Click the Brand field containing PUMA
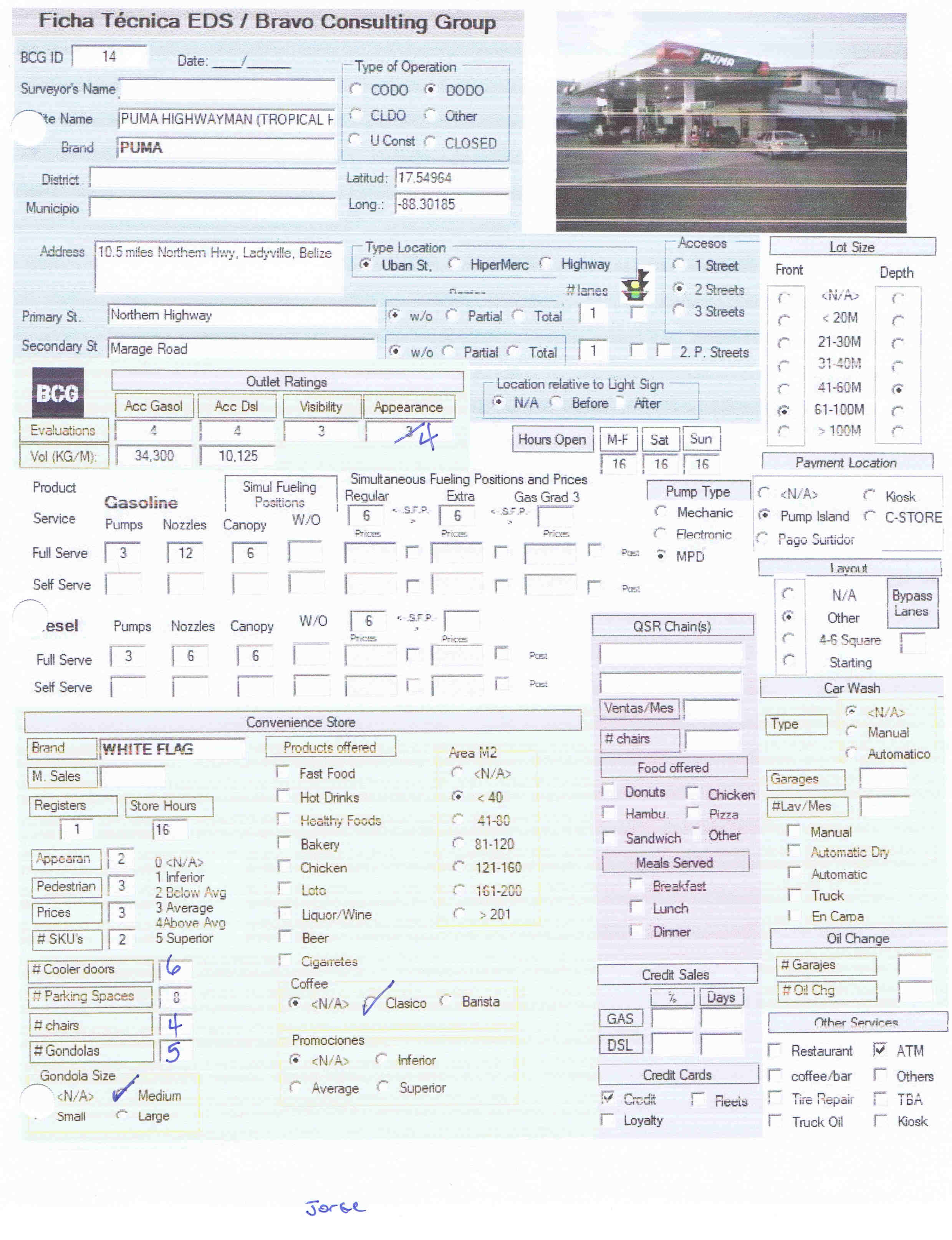Screen dimensions: 952x1240 click(x=226, y=148)
